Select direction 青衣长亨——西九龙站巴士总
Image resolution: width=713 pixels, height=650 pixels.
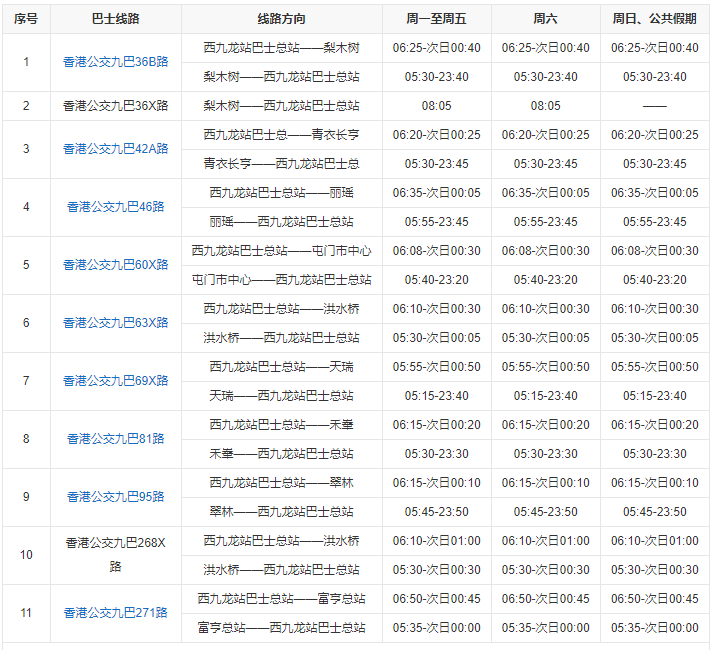point(281,164)
